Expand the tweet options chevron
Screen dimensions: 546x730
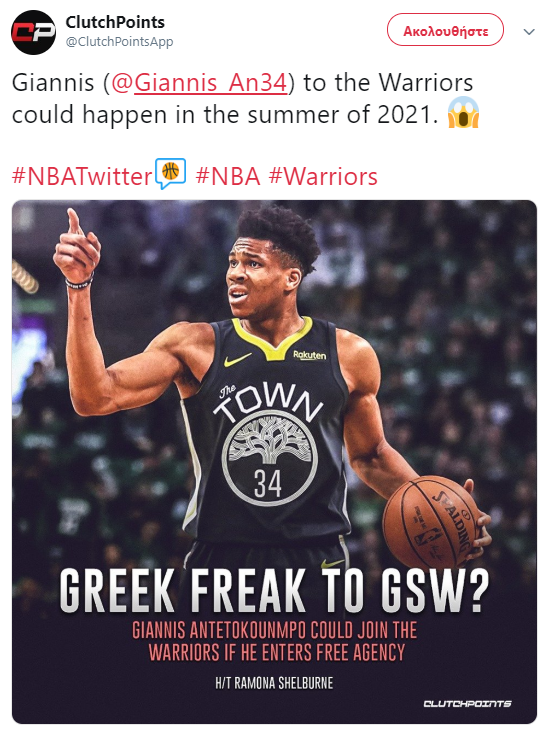(x=529, y=32)
